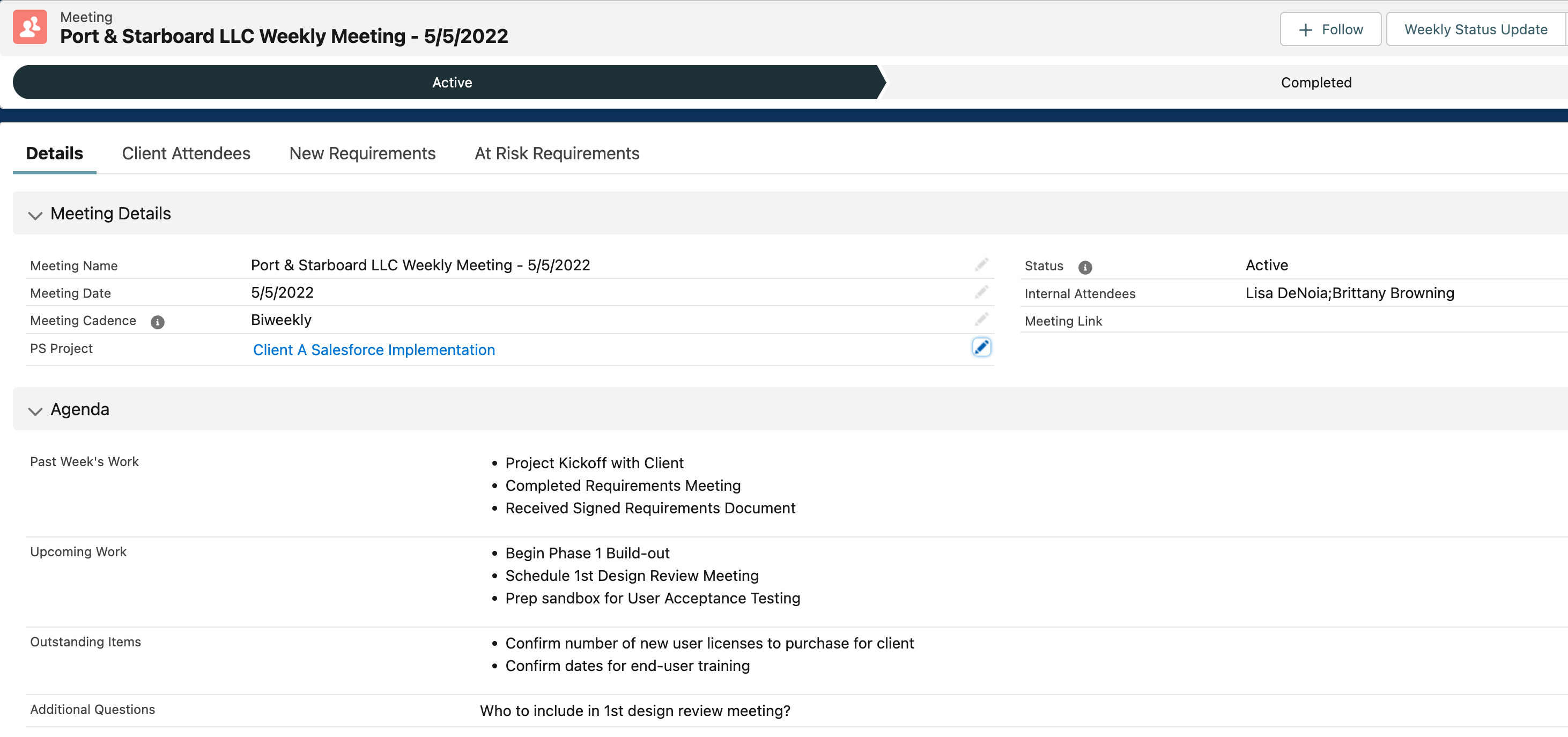
Task: Collapse the Agenda section chevron
Action: (x=35, y=411)
